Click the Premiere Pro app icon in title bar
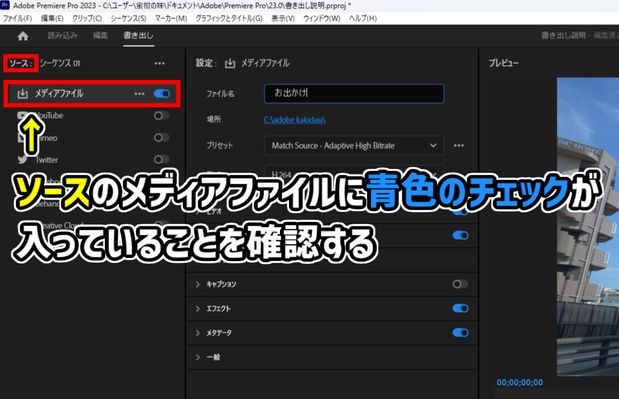The image size is (619, 399). [x=5, y=5]
